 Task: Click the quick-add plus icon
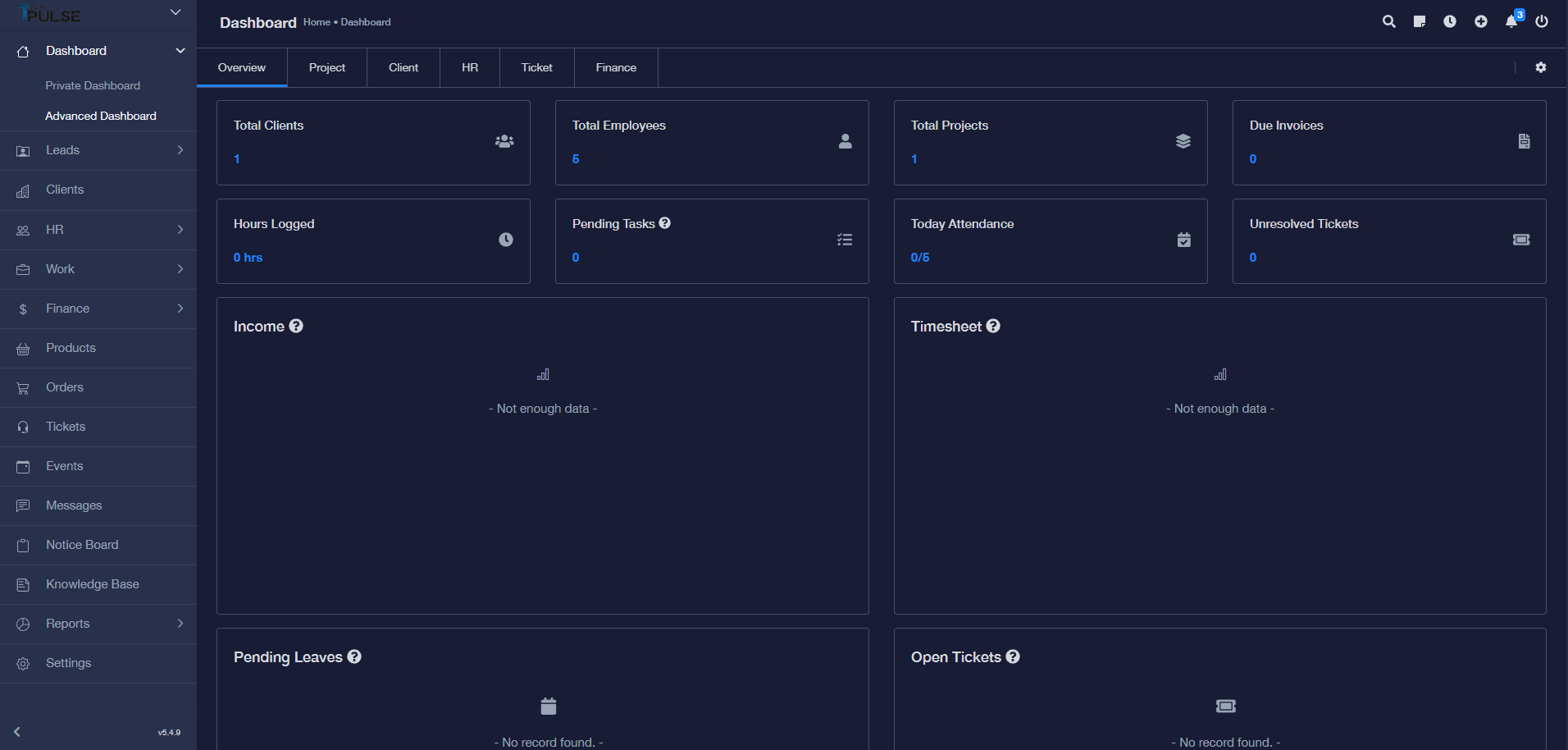coord(1480,21)
